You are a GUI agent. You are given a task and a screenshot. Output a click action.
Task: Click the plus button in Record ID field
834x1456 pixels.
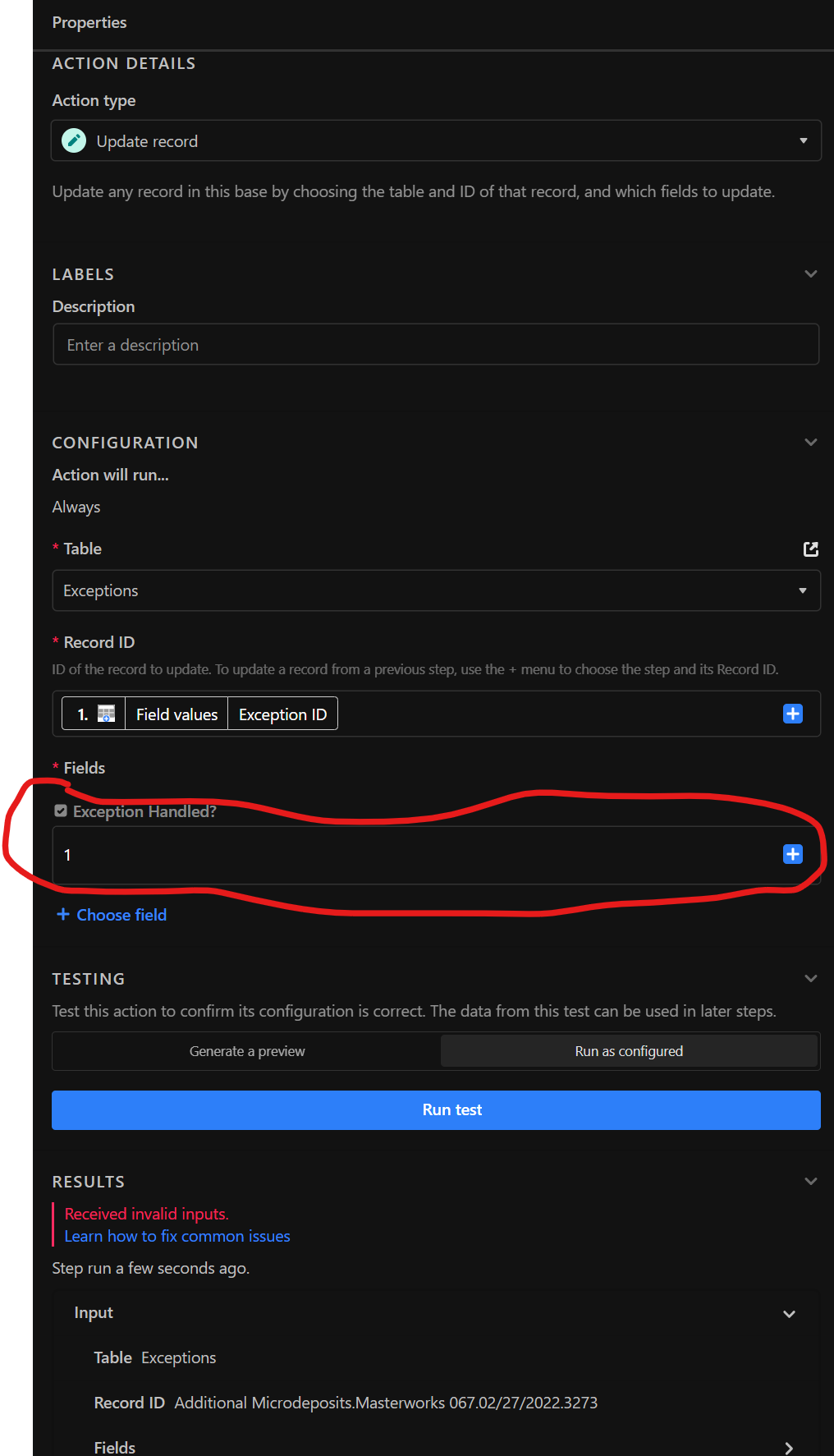coord(792,714)
